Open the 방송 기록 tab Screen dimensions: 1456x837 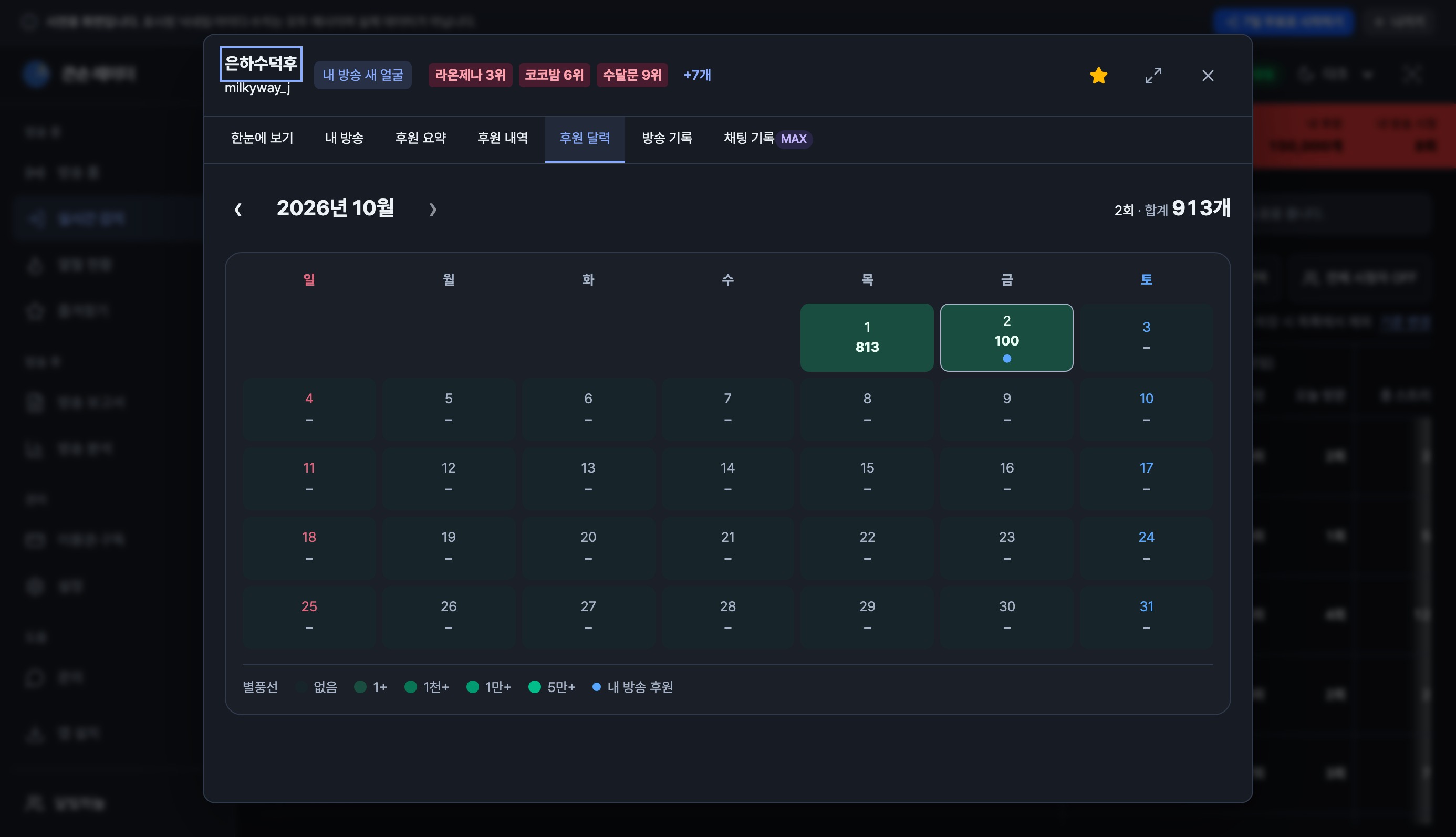[667, 138]
